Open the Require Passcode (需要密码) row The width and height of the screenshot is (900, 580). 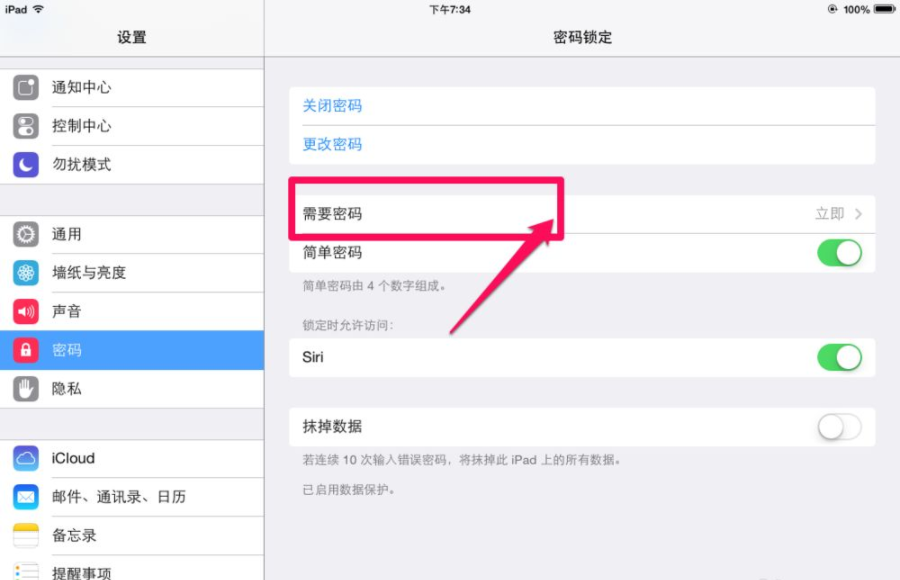tap(582, 214)
